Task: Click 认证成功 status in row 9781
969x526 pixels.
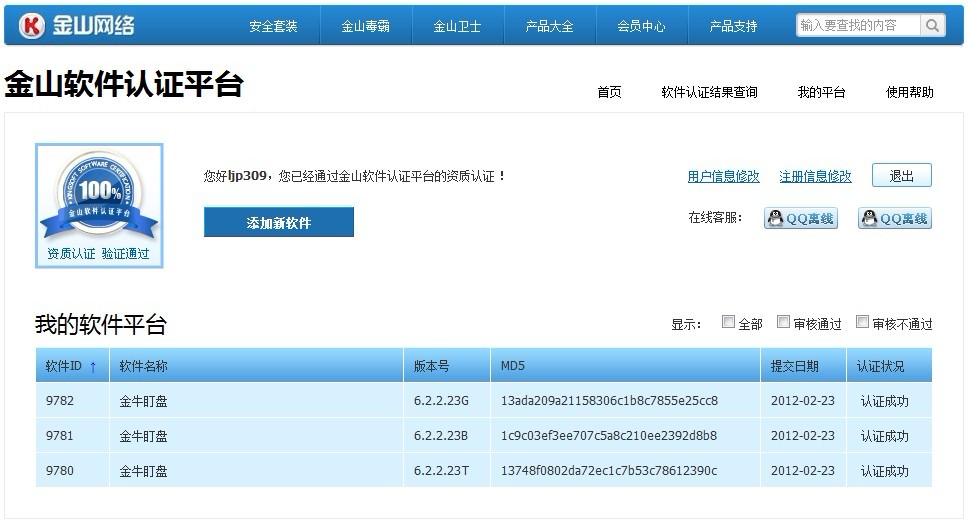Action: point(884,436)
